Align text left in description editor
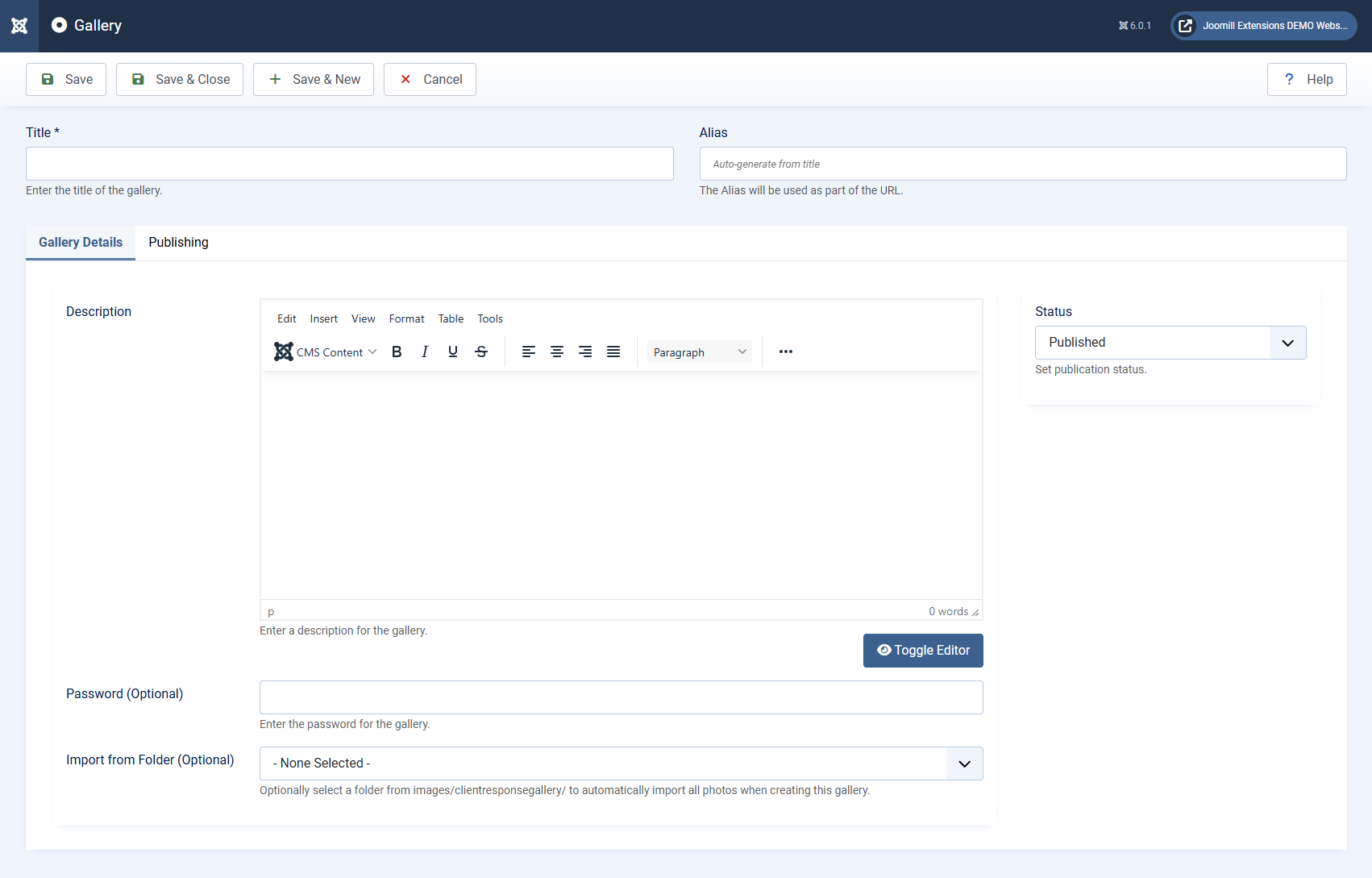 click(529, 352)
